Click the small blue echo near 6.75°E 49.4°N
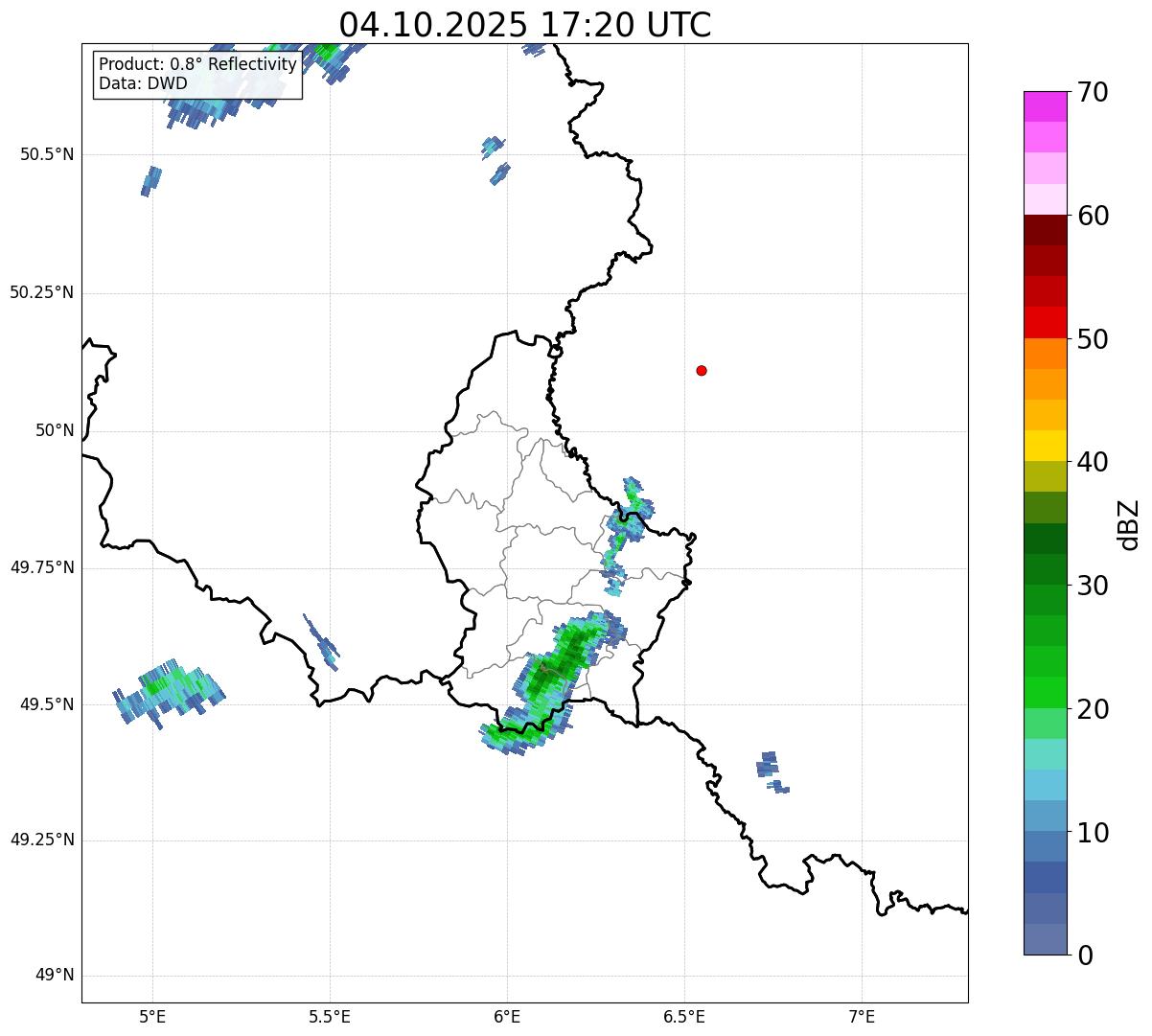The width and height of the screenshot is (1152, 1036). click(772, 771)
